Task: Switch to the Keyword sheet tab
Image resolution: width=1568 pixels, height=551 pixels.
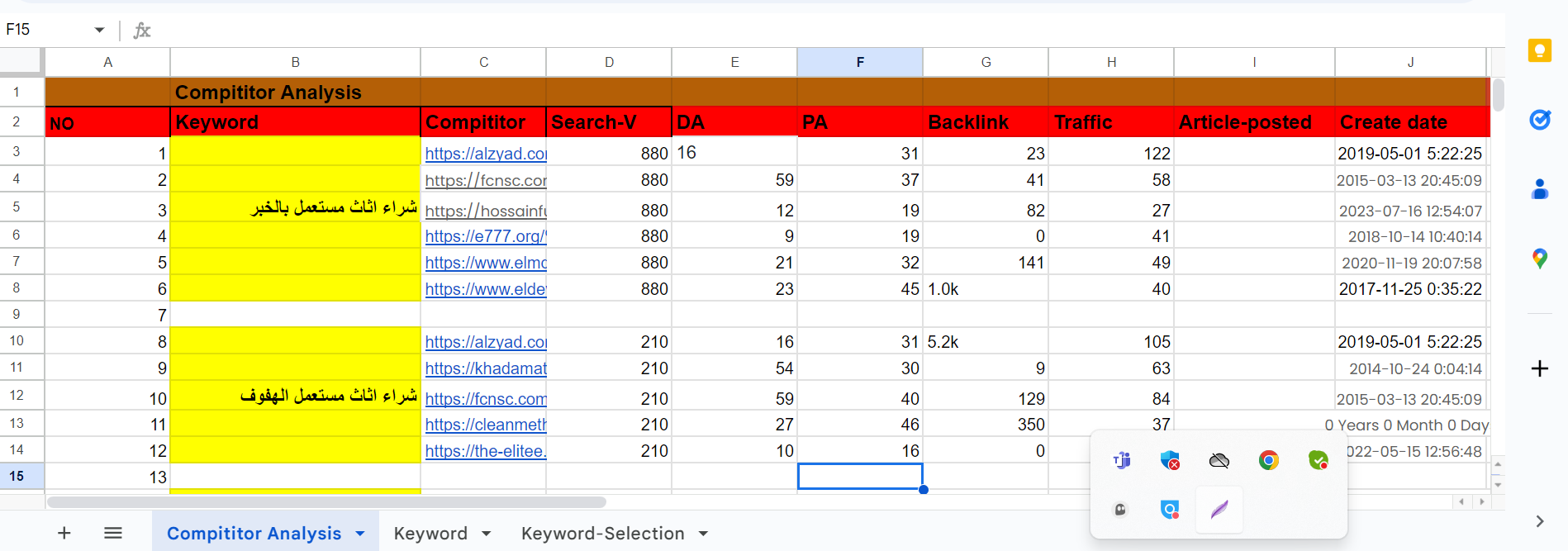Action: point(430,534)
